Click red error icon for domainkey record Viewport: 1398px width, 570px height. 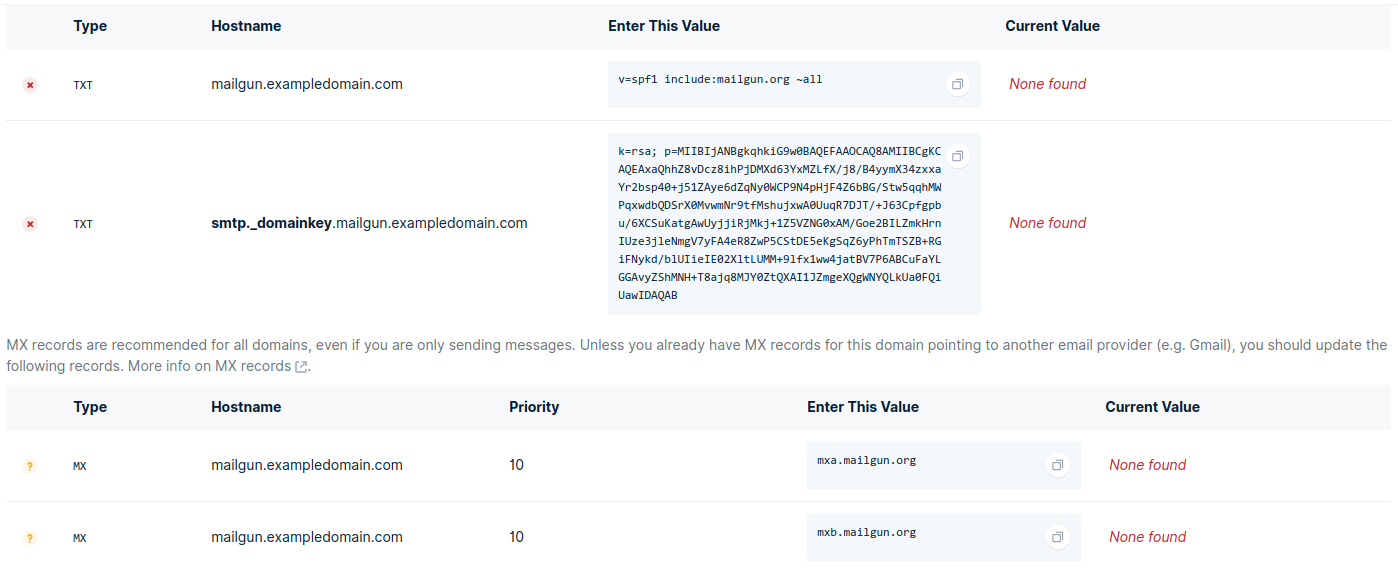coord(30,224)
